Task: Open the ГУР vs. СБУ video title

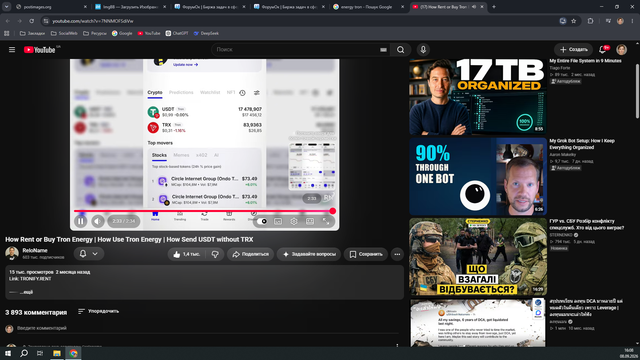Action: coord(587,224)
